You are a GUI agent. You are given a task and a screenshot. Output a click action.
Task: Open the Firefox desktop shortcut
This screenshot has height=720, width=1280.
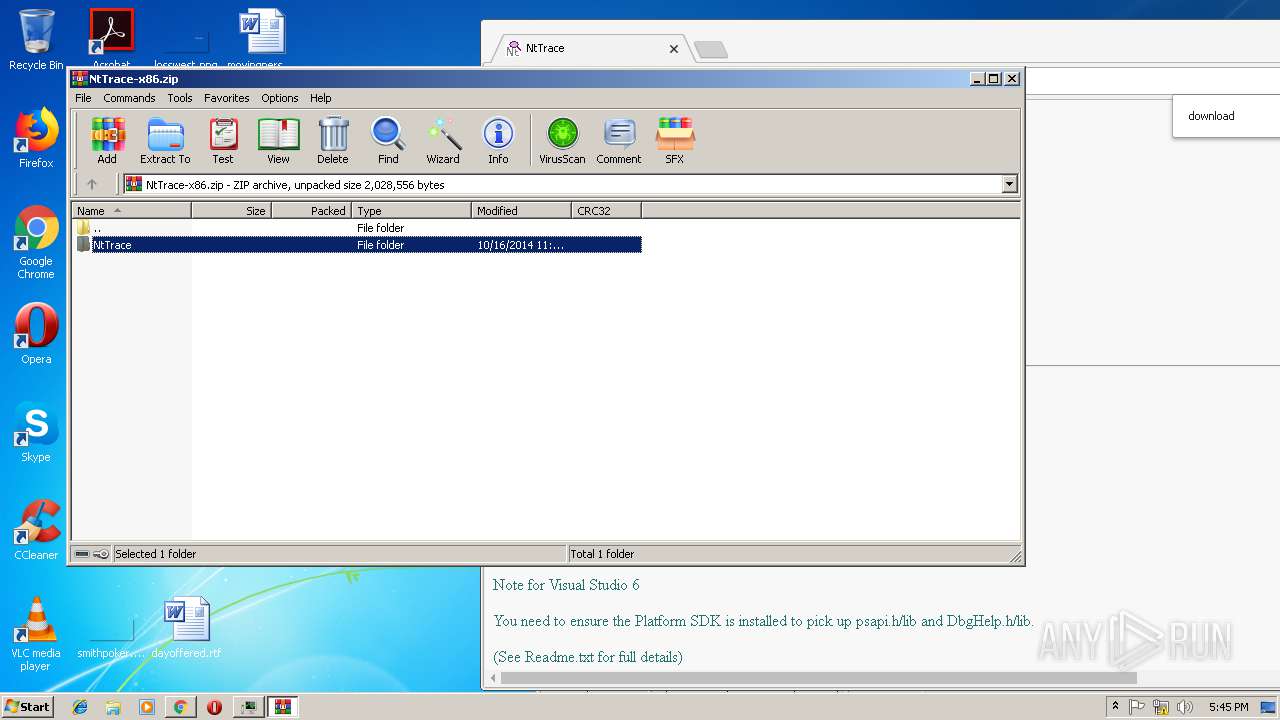tap(36, 138)
